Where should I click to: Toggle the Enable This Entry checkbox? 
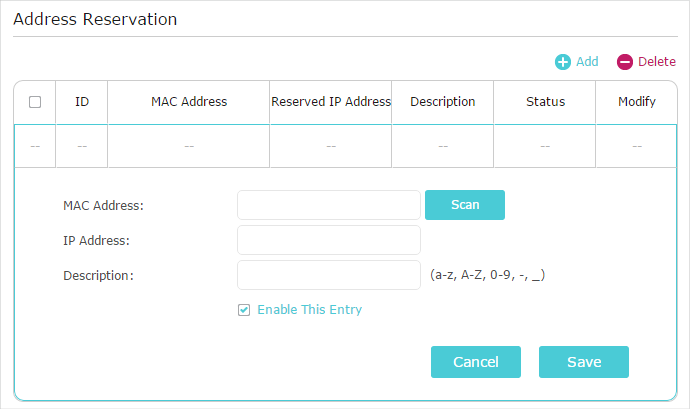(244, 310)
